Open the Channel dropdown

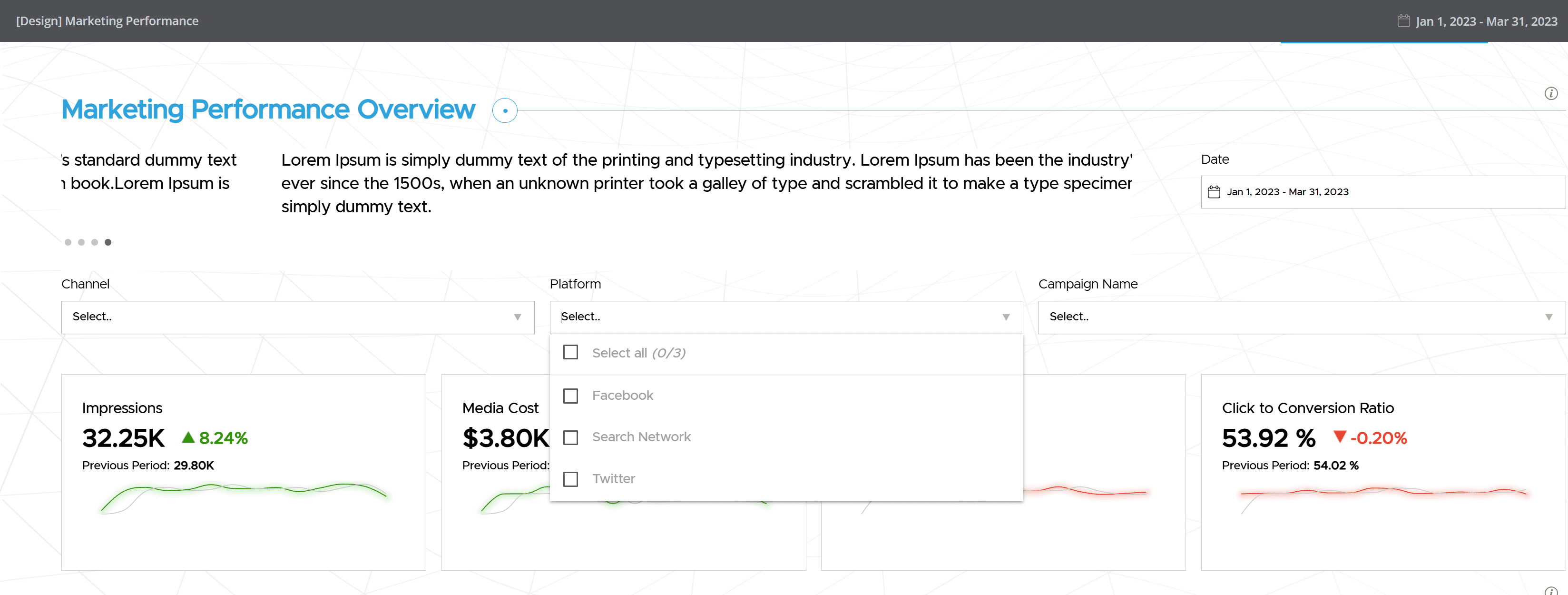pyautogui.click(x=298, y=317)
